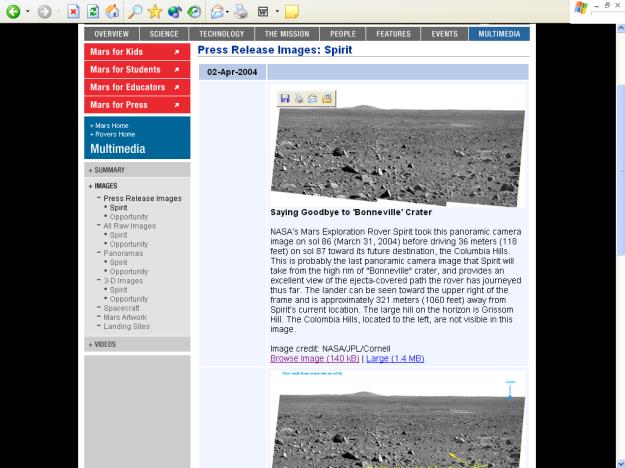Viewport: 625px width, 468px height.
Task: Switch to the TECHNOLOGY navigation tab
Action: coord(221,33)
